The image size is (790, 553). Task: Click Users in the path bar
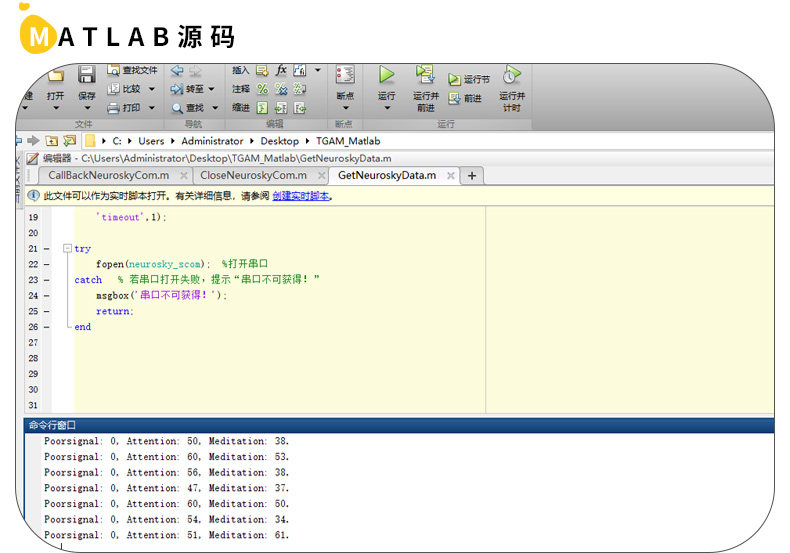pyautogui.click(x=151, y=141)
